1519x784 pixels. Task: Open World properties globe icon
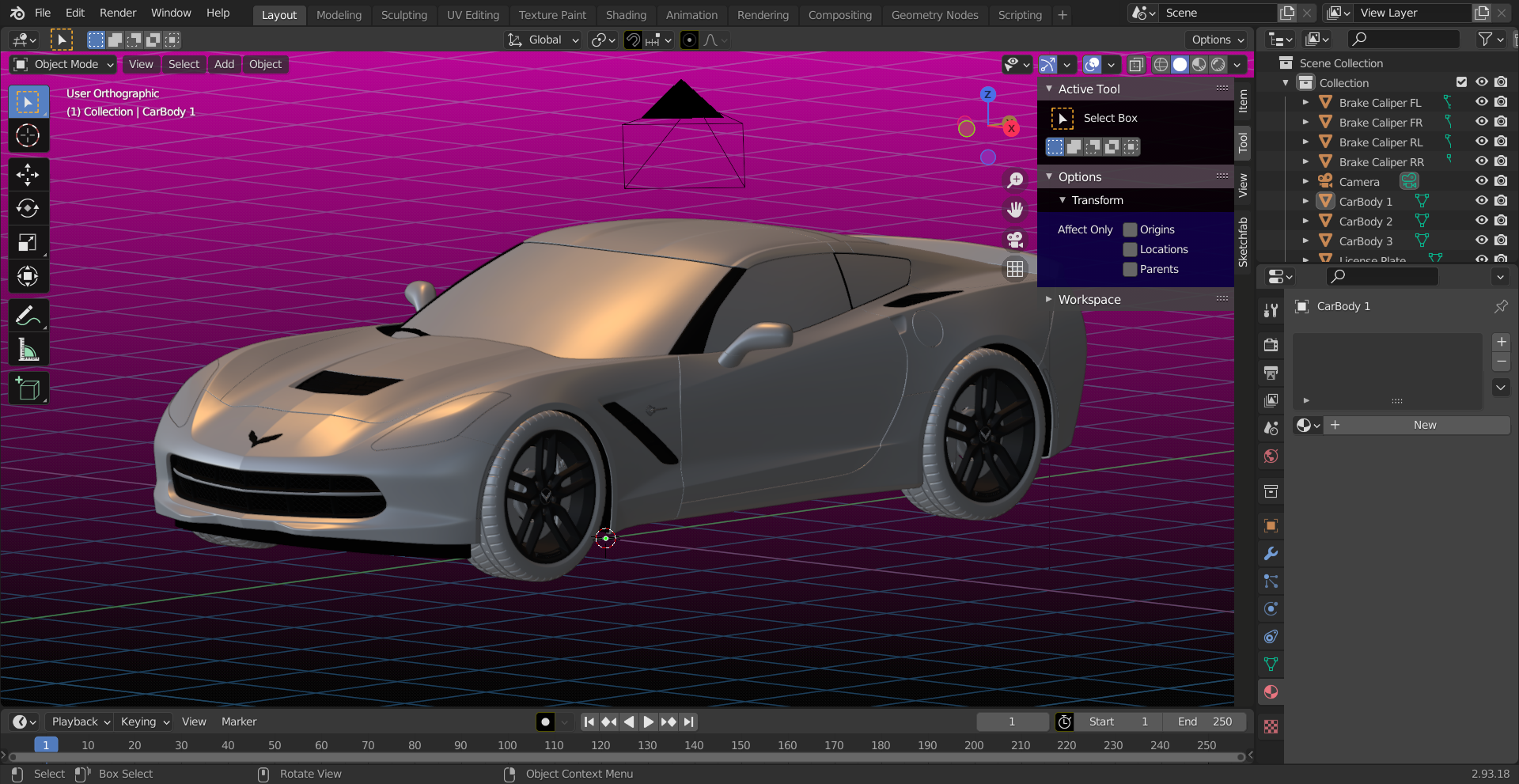tap(1271, 456)
